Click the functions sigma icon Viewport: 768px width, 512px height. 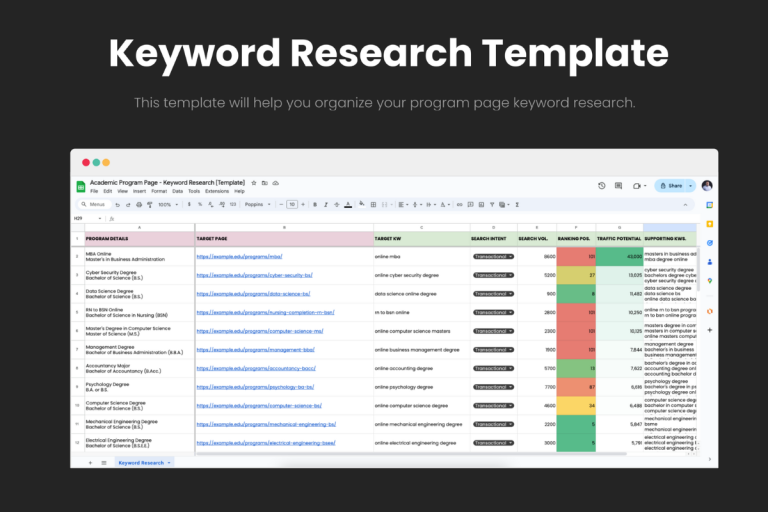[517, 205]
